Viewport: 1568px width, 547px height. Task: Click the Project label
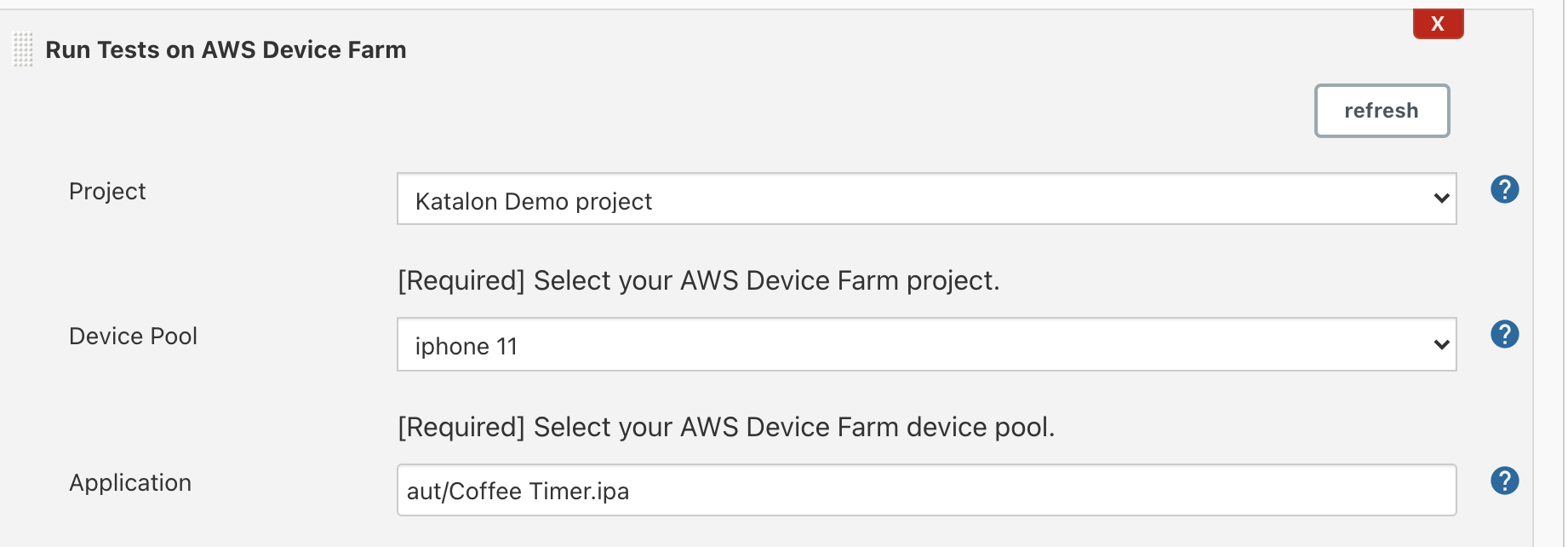tap(107, 191)
